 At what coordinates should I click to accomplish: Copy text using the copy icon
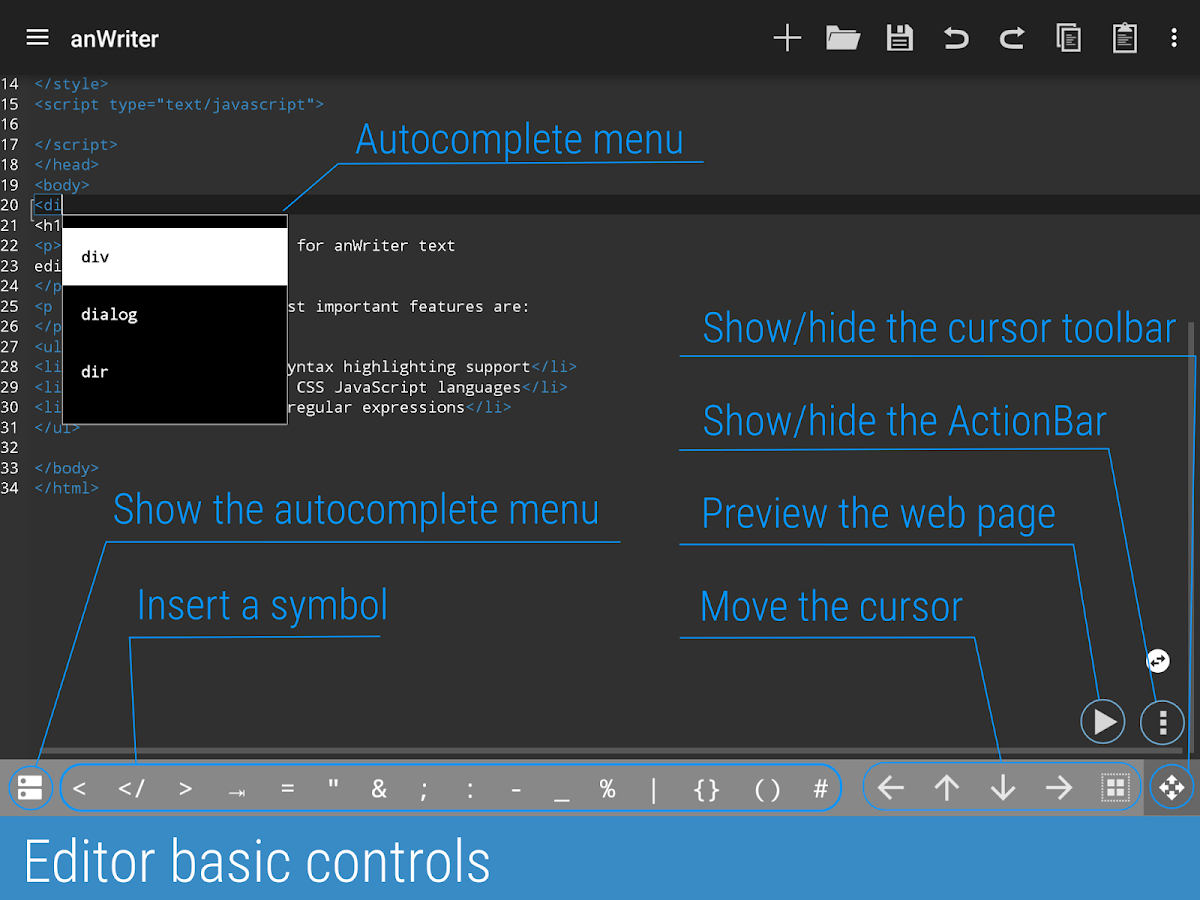pyautogui.click(x=1068, y=38)
